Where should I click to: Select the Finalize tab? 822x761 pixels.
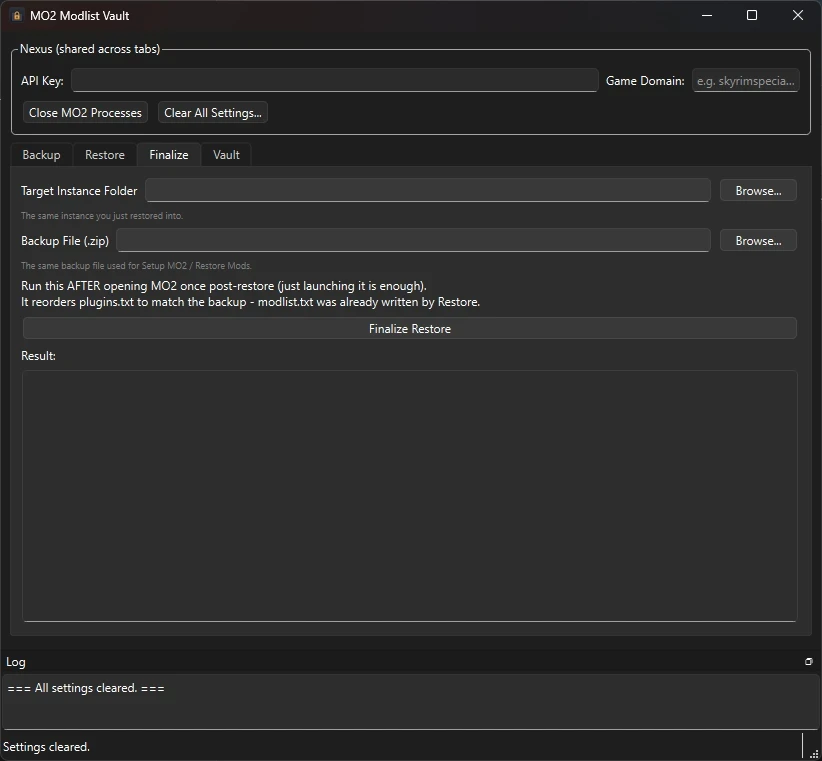[x=169, y=155]
